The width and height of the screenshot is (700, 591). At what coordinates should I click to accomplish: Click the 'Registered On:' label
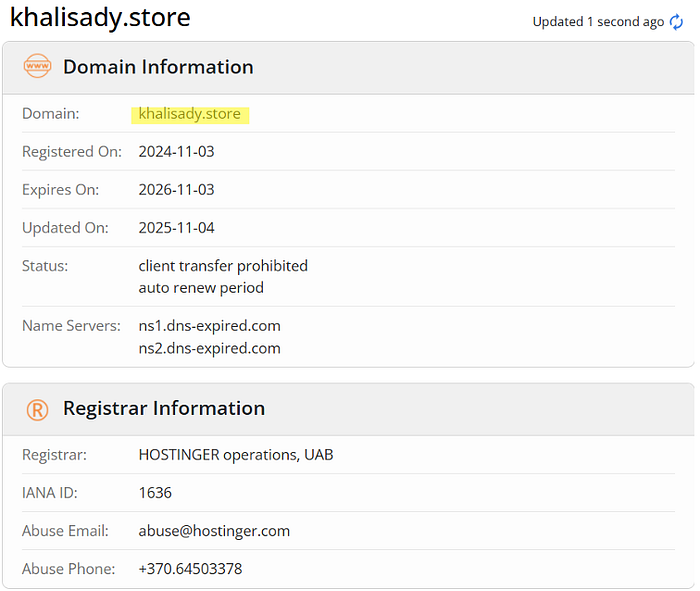[72, 152]
